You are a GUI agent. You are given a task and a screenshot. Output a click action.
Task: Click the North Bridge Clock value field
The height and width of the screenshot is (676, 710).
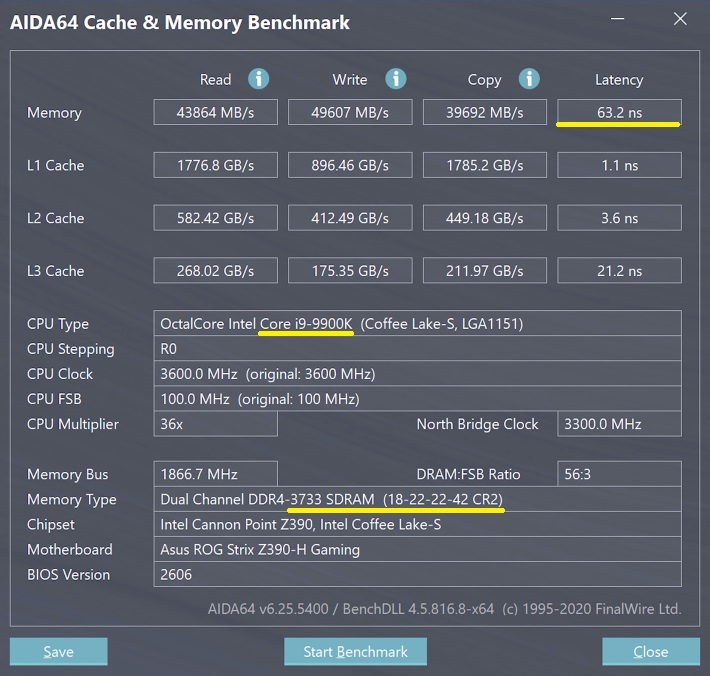pyautogui.click(x=618, y=424)
